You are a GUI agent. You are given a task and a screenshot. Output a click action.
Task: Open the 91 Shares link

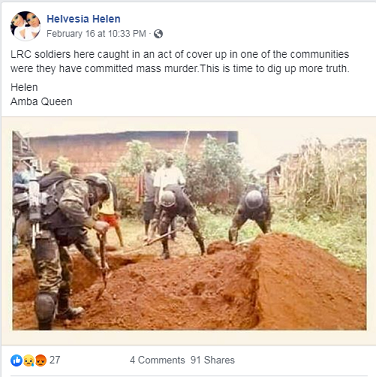click(213, 360)
